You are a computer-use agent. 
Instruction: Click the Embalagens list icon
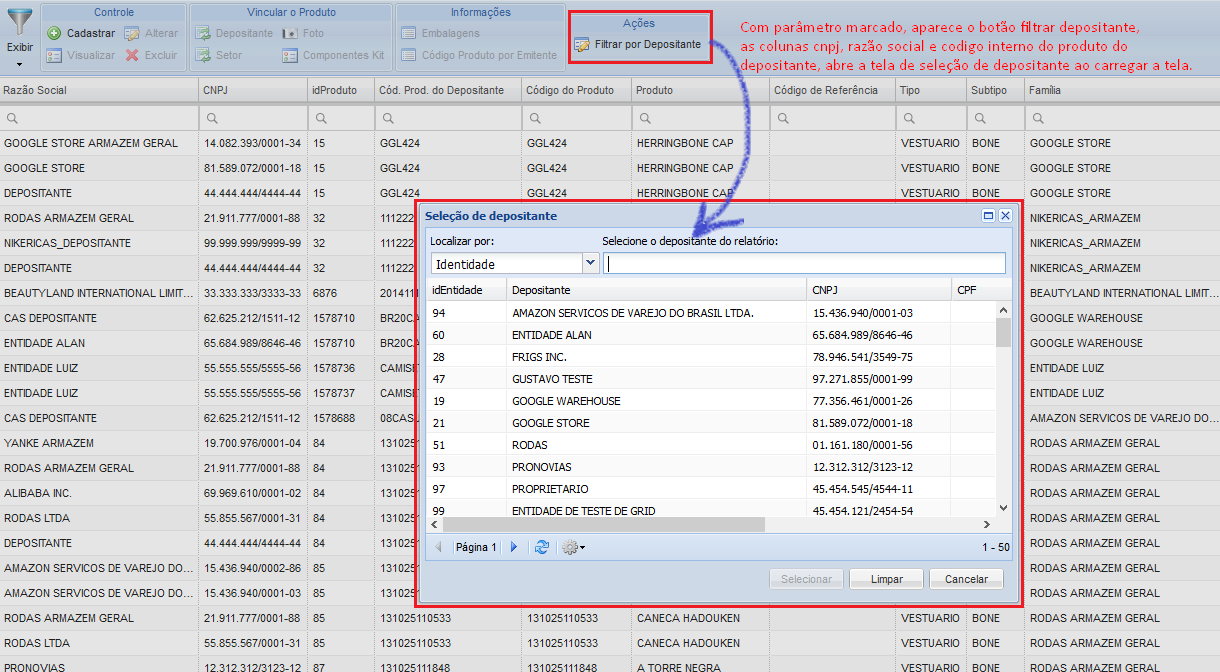point(408,33)
